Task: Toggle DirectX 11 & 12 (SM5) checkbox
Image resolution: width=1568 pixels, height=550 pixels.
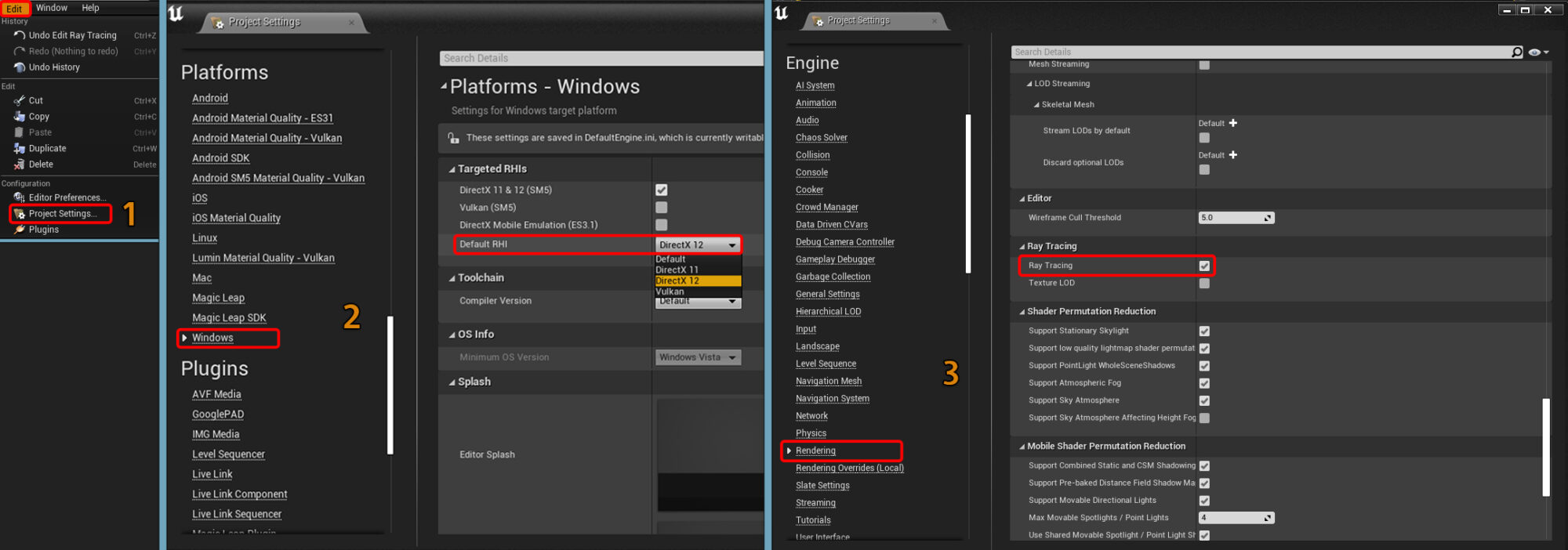Action: point(662,190)
